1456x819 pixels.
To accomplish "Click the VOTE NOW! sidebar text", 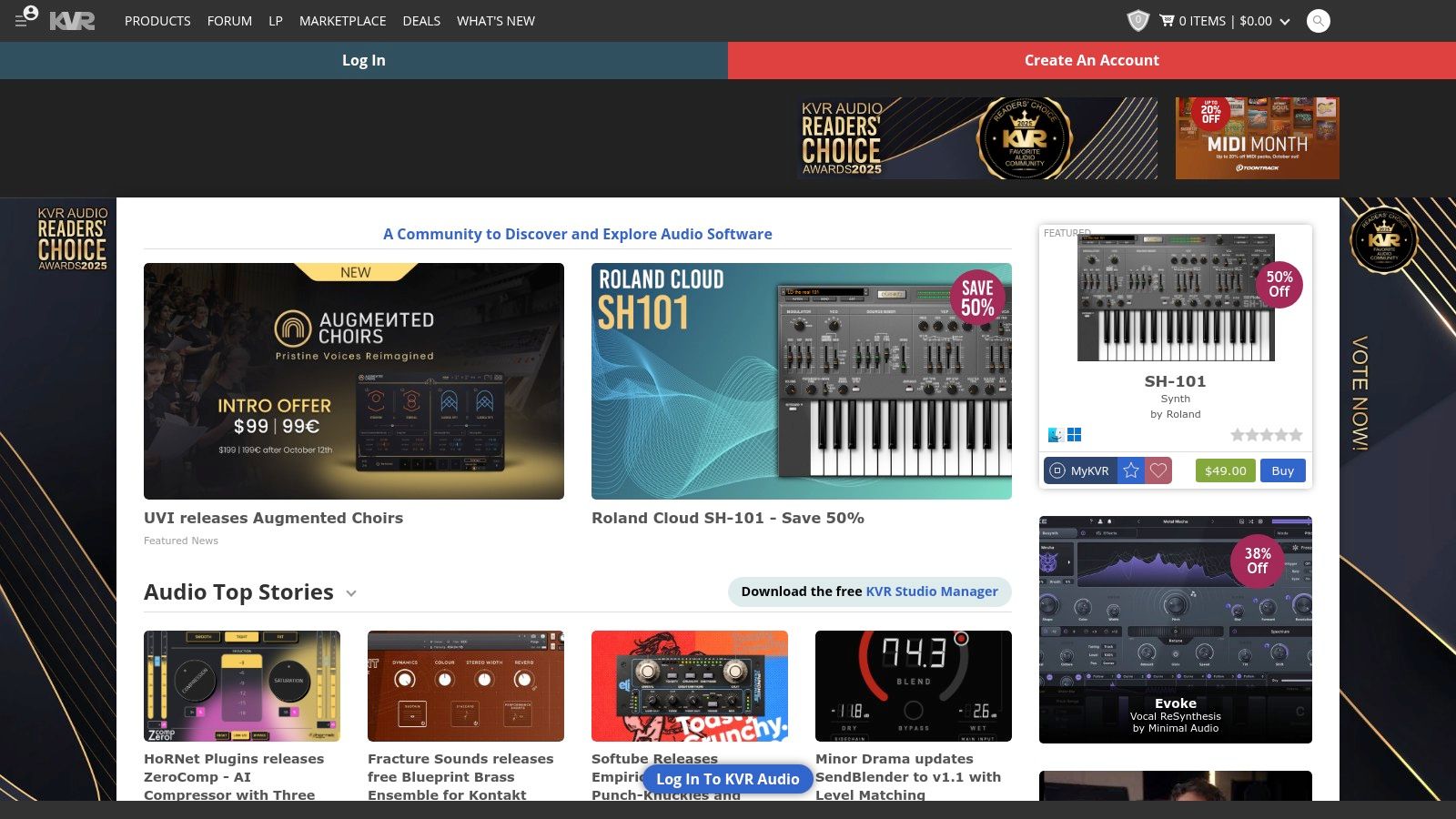I will point(1360,393).
